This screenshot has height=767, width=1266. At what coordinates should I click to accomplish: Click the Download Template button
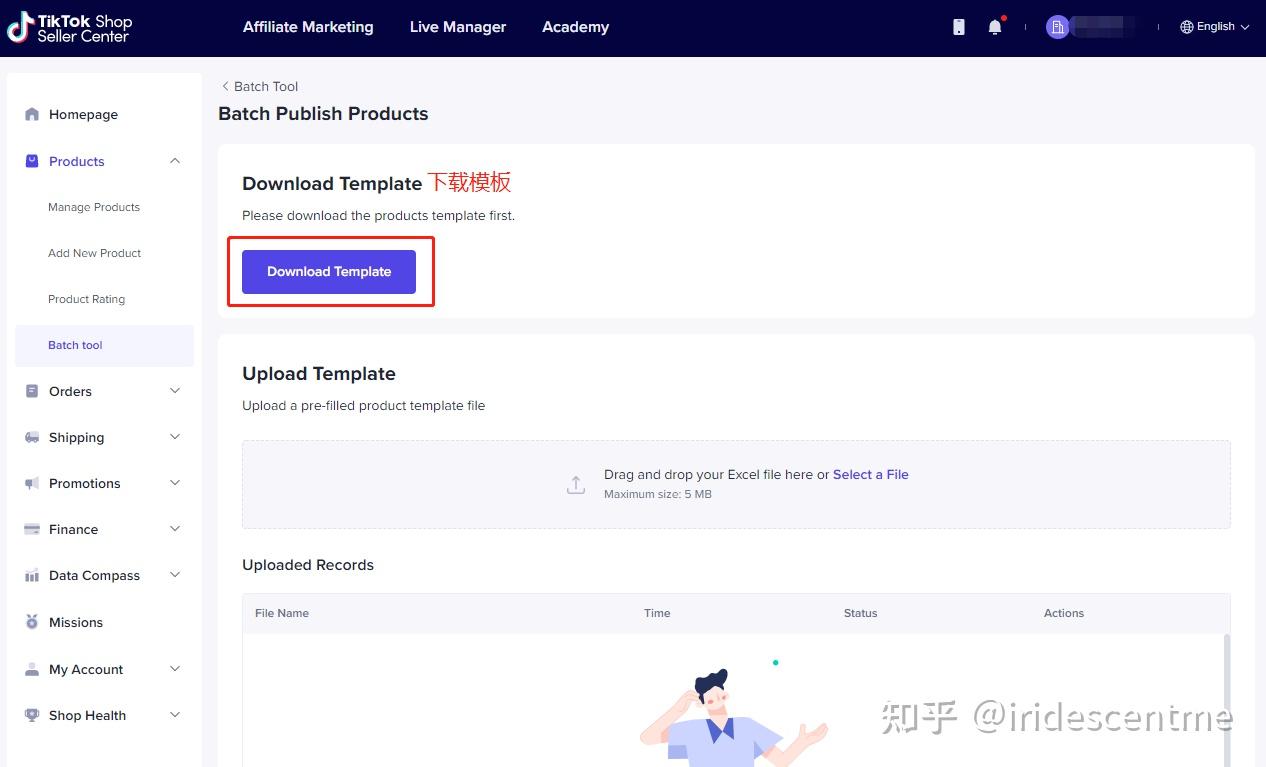coord(329,271)
